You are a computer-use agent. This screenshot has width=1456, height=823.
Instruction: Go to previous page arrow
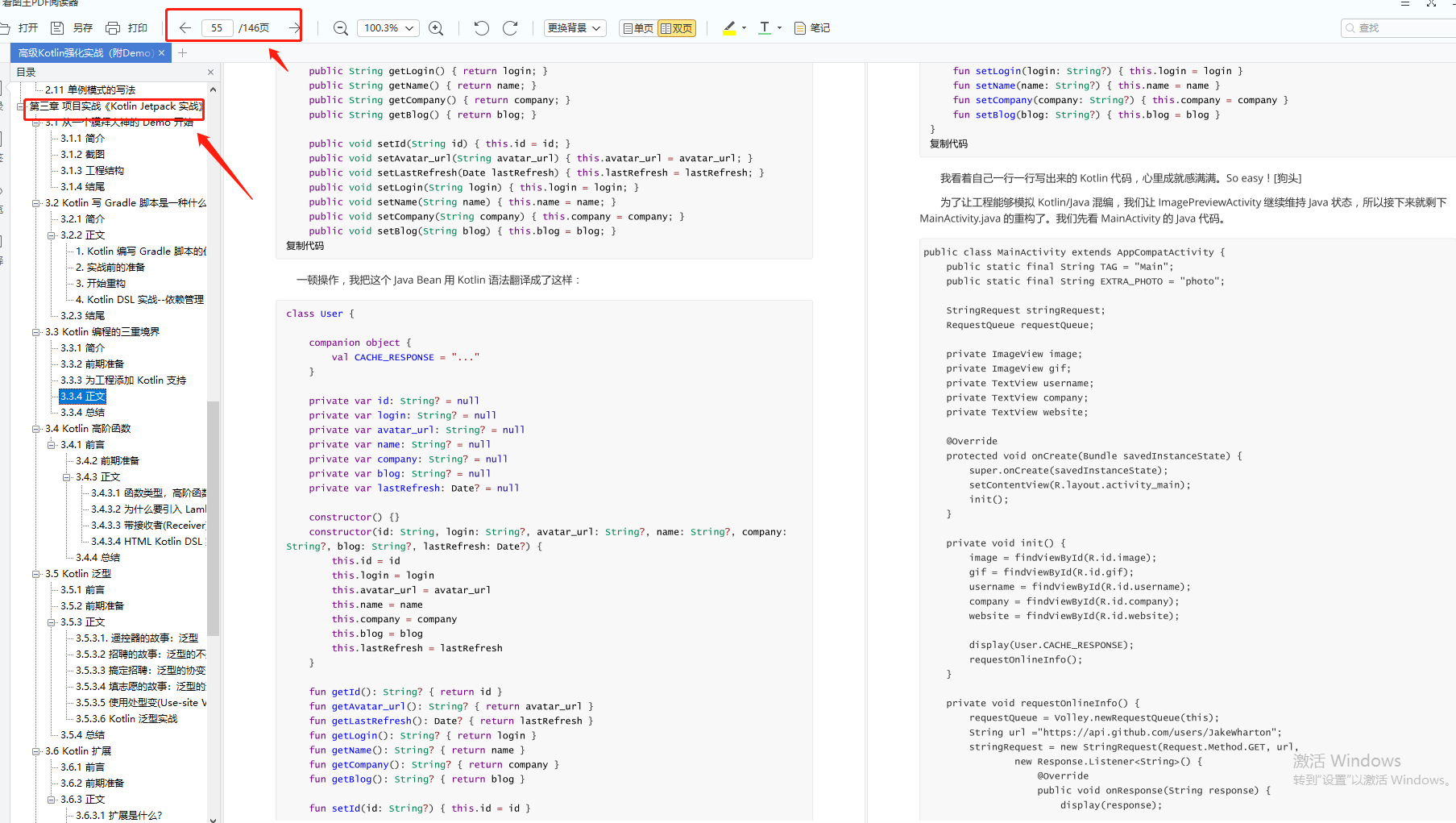(x=185, y=28)
